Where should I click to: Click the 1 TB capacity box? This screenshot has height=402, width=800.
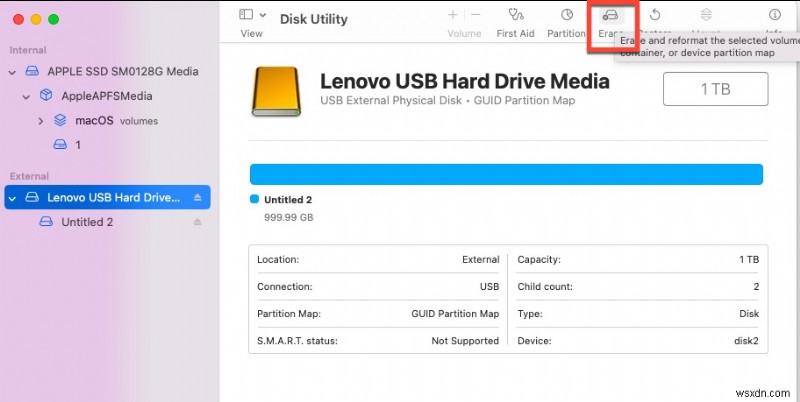click(715, 89)
